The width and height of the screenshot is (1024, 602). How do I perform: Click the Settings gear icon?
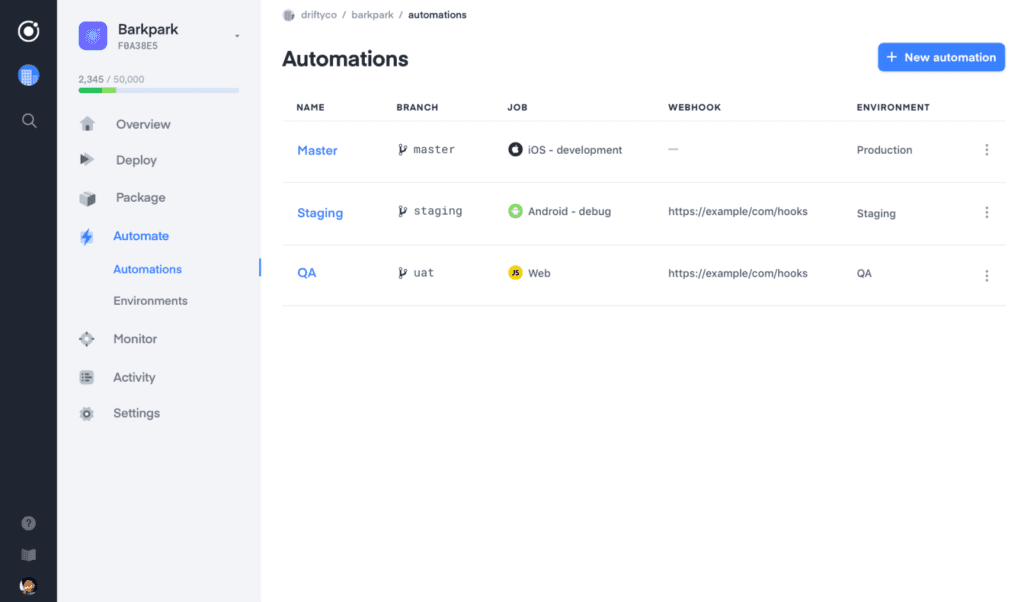(x=86, y=413)
